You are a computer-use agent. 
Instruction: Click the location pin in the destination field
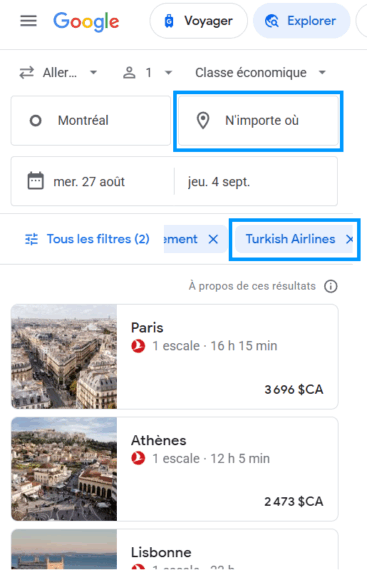(203, 120)
